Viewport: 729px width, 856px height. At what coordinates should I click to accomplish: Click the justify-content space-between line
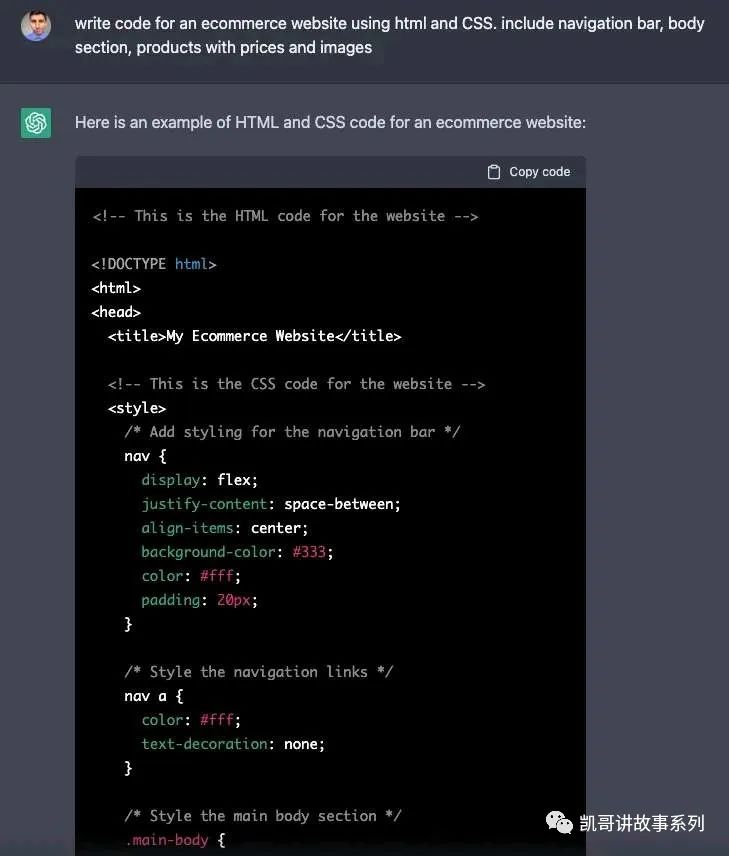tap(271, 504)
